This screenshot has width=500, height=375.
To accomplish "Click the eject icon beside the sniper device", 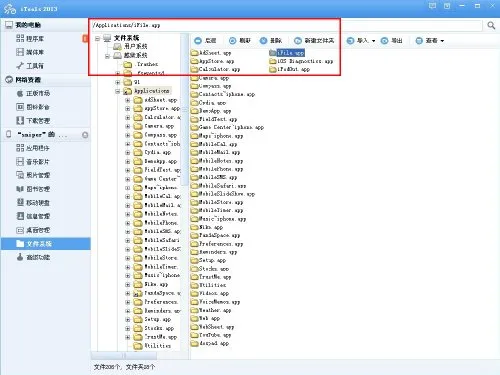I will [85, 135].
